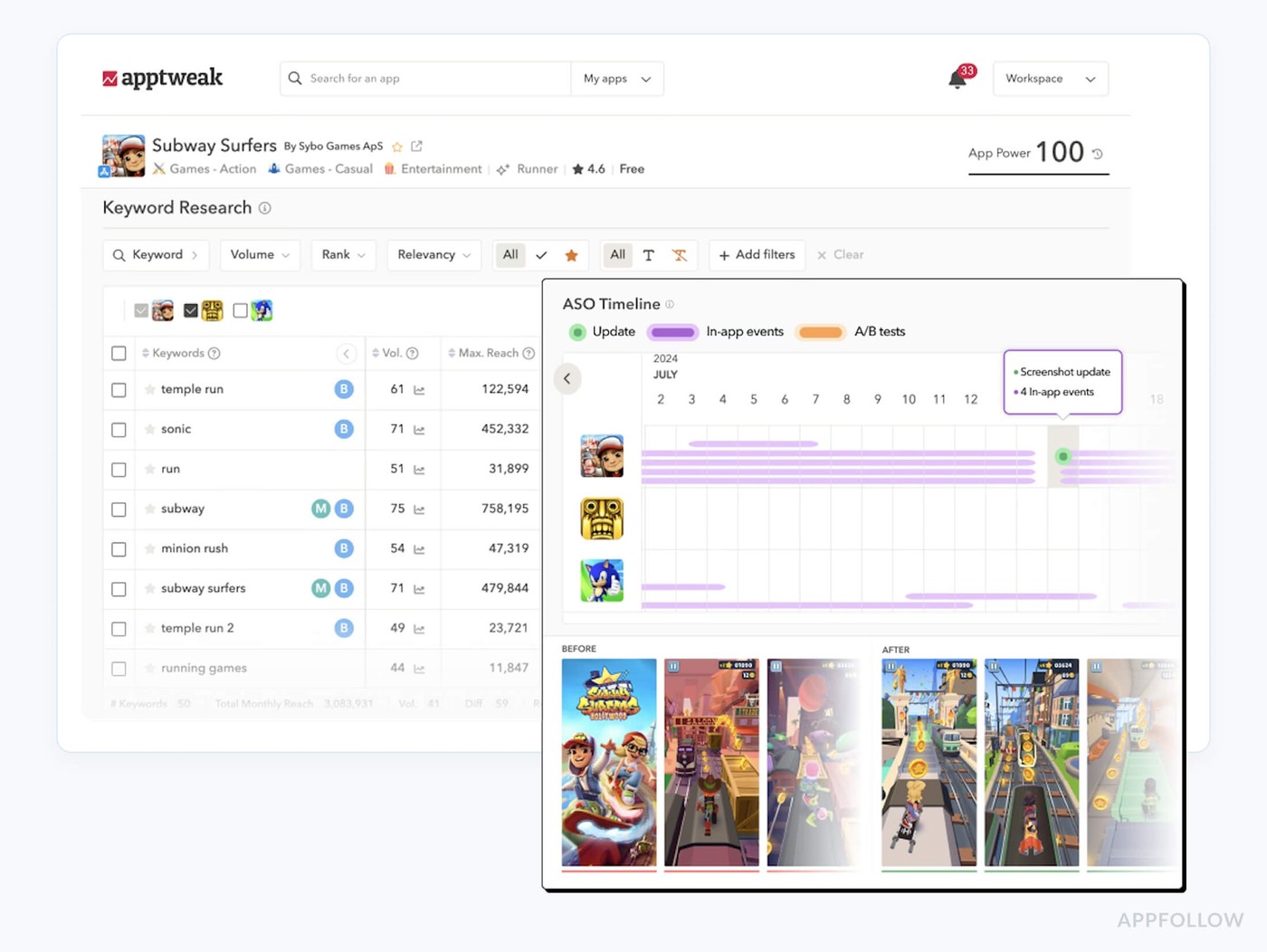This screenshot has height=952, width=1267.
Task: Open the Relevancy filter dropdown
Action: pos(433,255)
